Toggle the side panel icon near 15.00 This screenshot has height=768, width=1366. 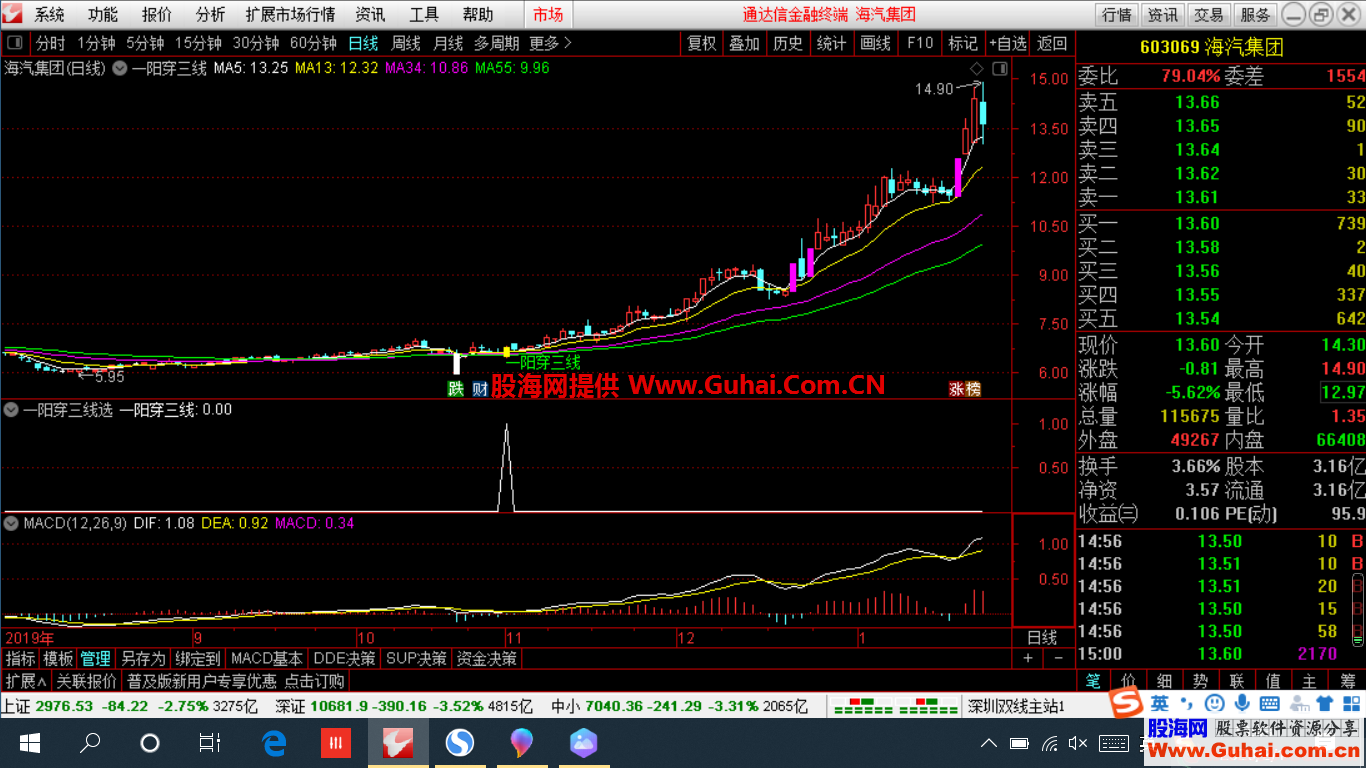[x=999, y=69]
